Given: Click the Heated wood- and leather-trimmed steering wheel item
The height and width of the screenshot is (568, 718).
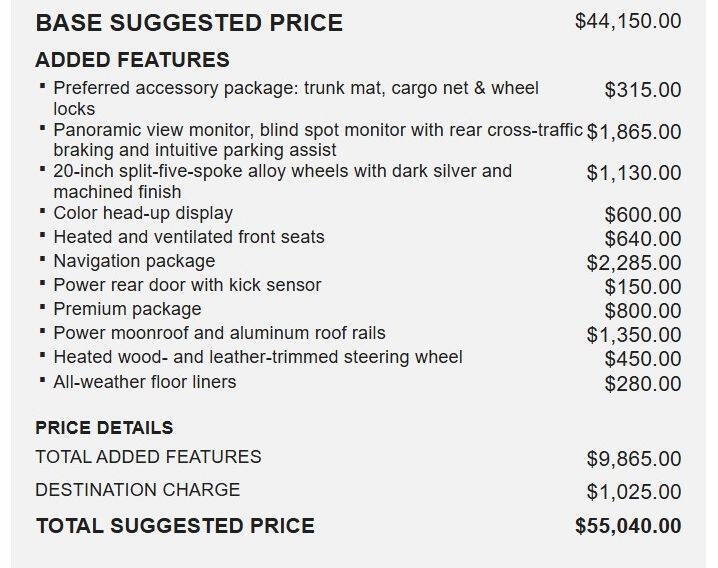Looking at the screenshot, I should coord(258,357).
